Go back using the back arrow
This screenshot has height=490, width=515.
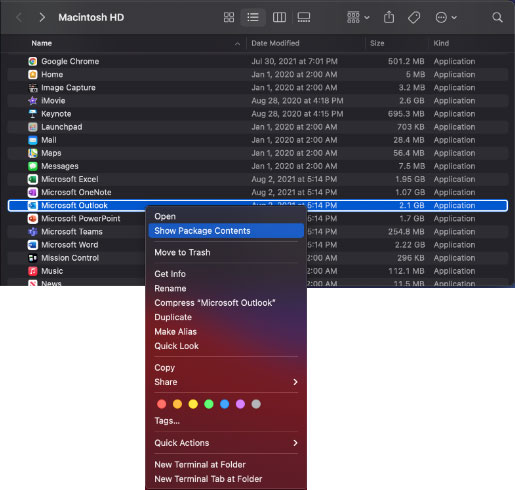tap(19, 17)
